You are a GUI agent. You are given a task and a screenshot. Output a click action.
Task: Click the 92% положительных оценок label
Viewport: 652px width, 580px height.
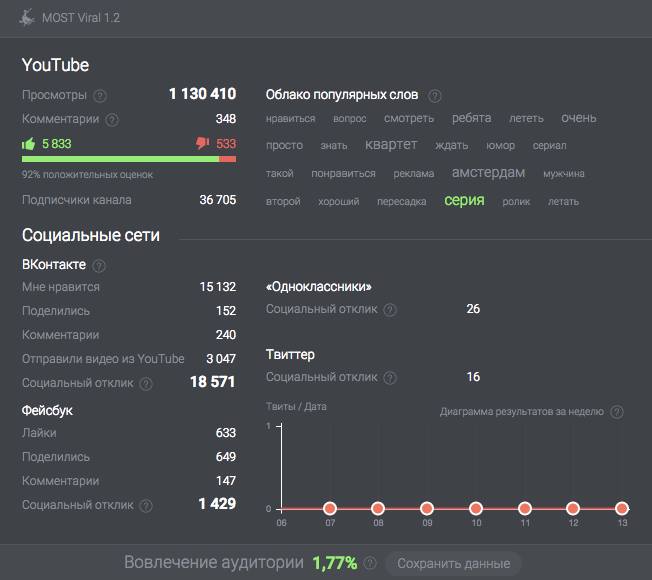(x=87, y=175)
